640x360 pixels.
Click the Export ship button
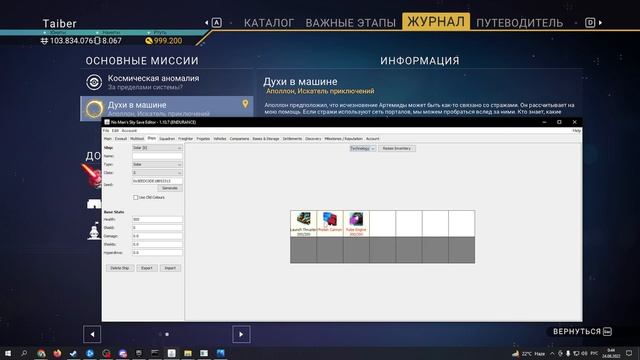tap(147, 268)
